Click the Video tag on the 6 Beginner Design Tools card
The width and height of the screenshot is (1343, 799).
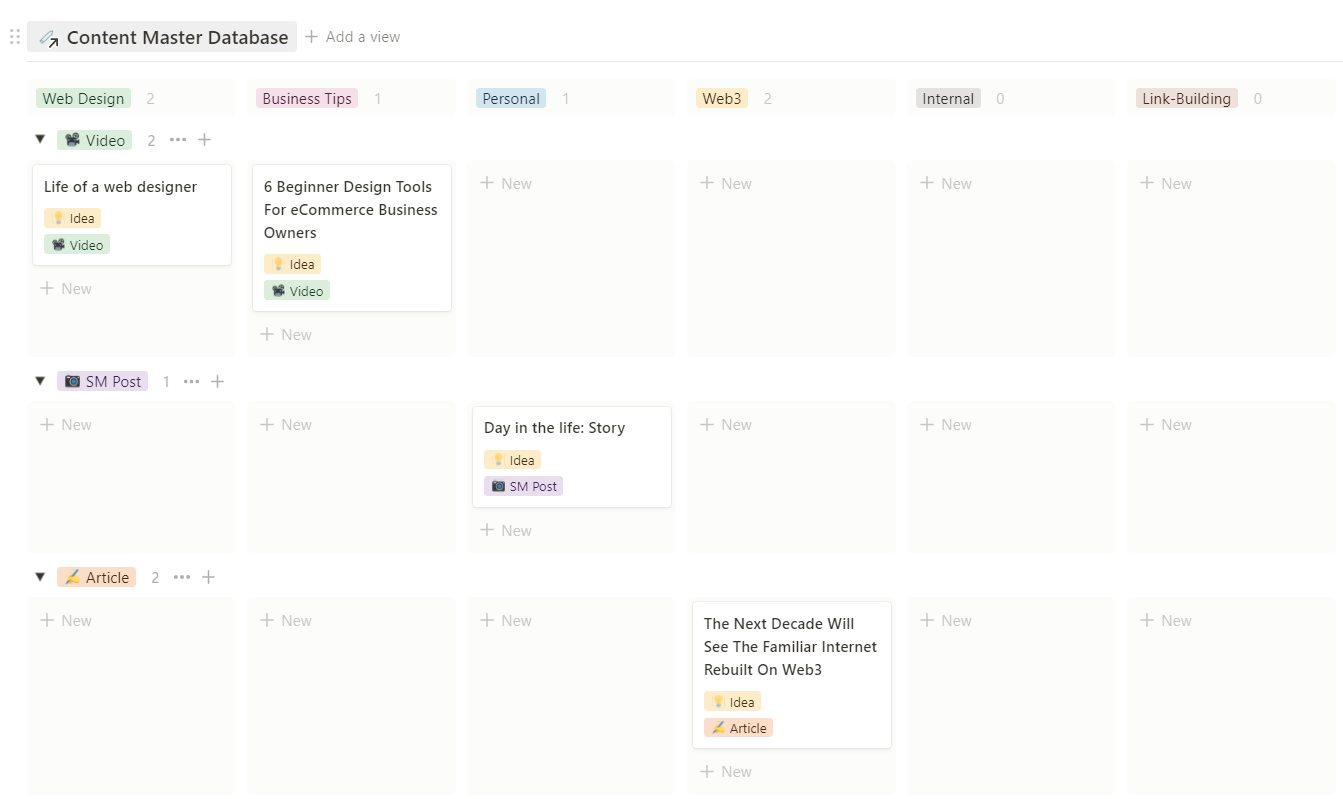[x=296, y=290]
